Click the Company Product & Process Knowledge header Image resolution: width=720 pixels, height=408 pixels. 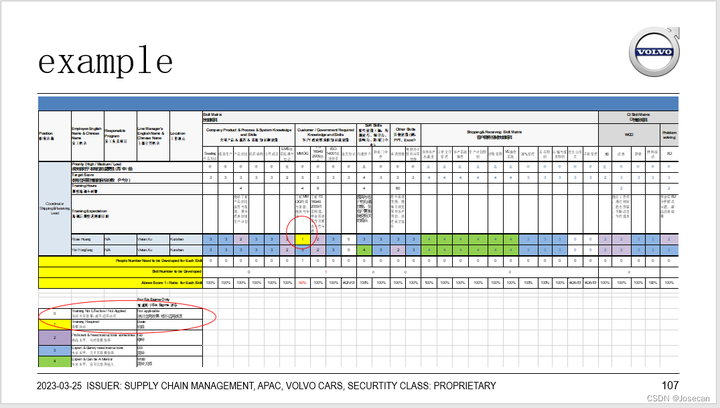[248, 135]
